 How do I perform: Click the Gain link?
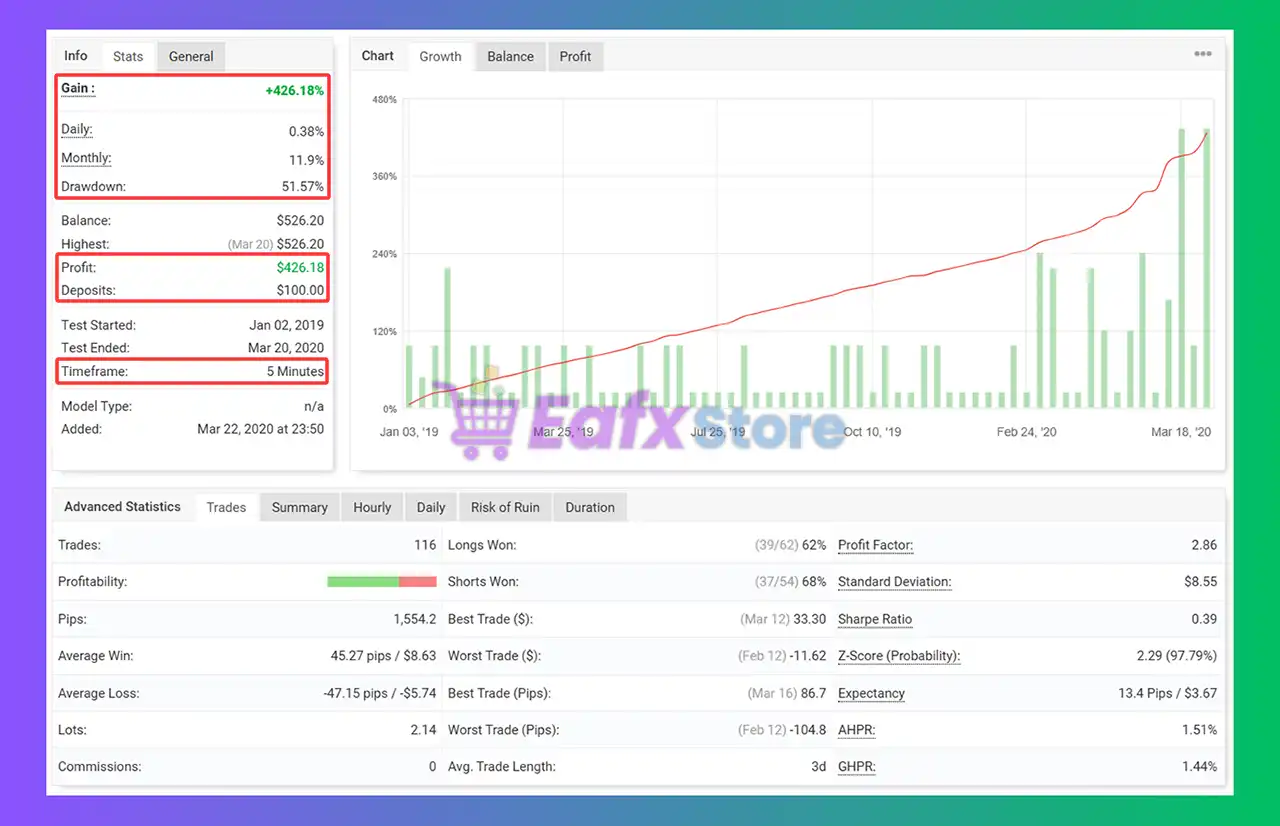point(76,88)
